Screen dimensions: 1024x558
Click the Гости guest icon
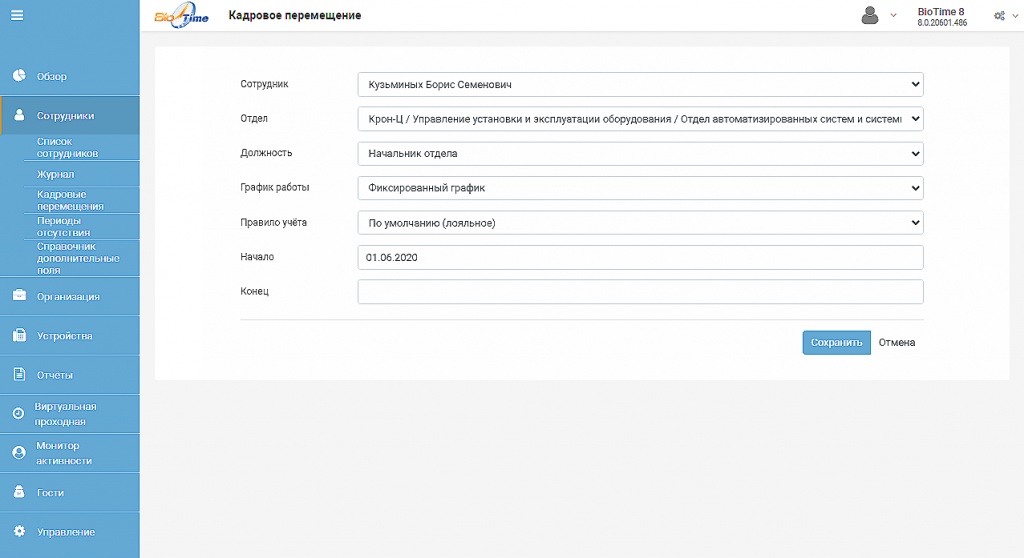point(19,491)
